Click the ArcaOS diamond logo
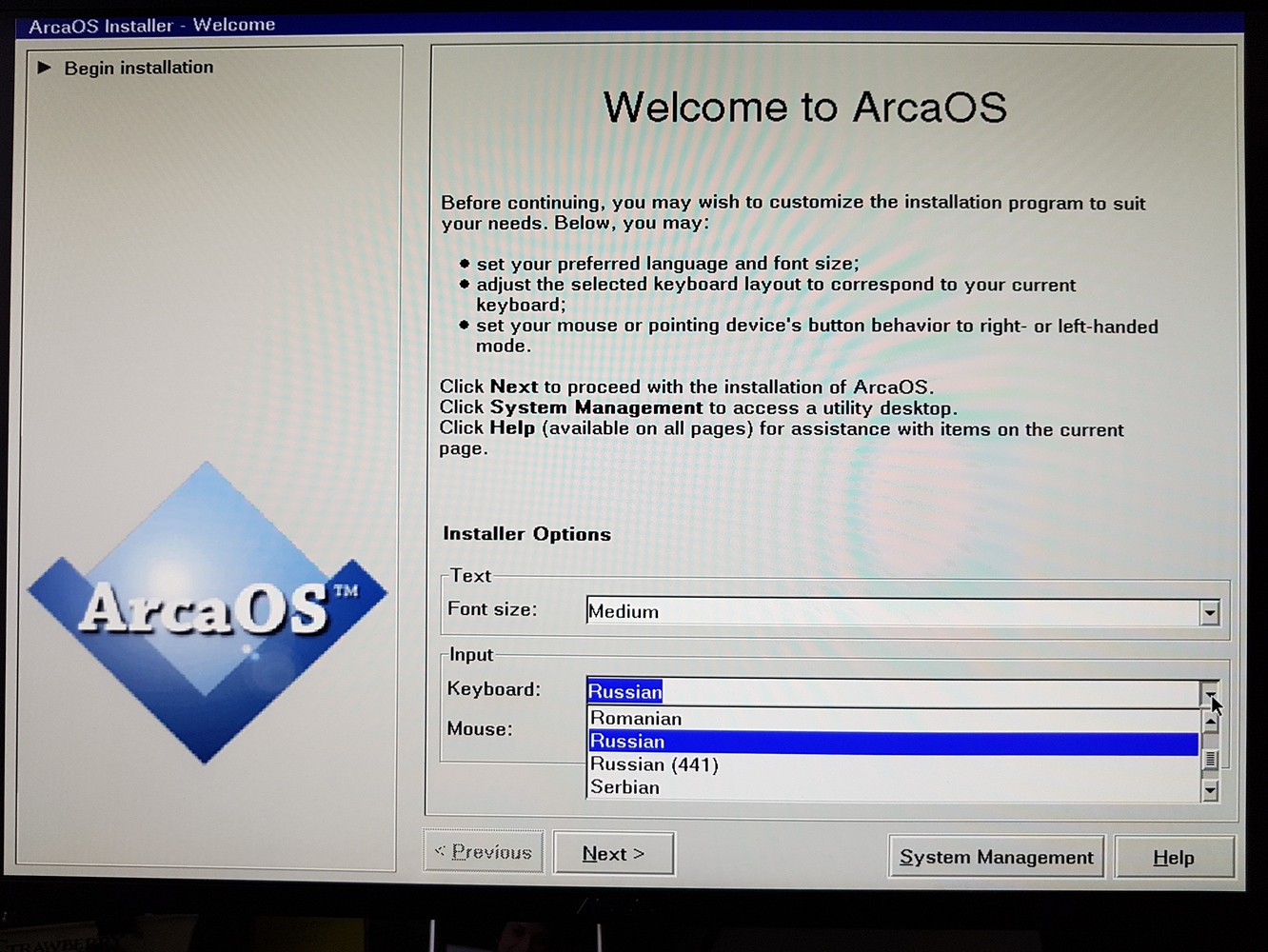The image size is (1268, 952). point(207,611)
